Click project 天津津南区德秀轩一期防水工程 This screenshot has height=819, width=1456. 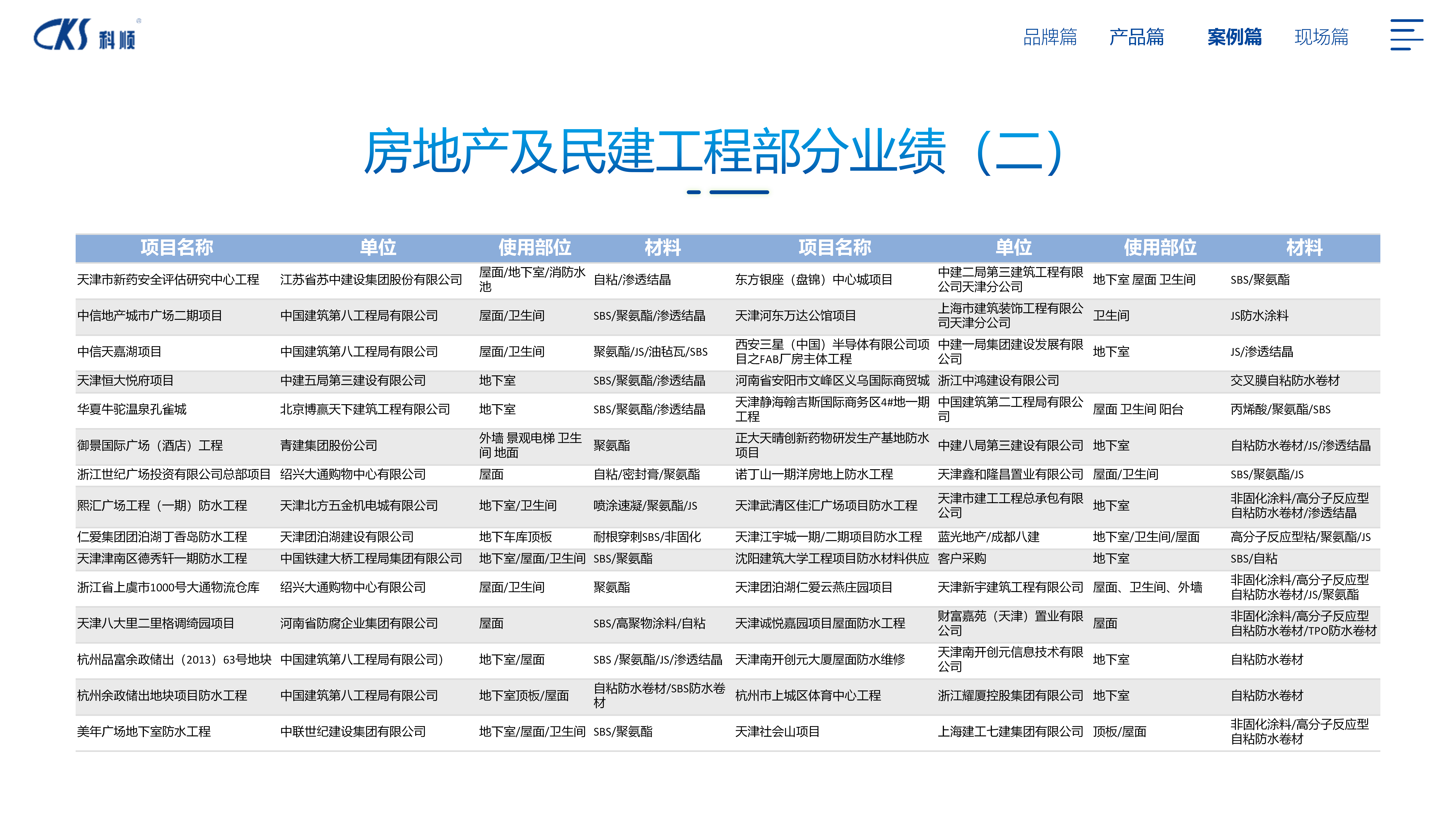coord(162,559)
